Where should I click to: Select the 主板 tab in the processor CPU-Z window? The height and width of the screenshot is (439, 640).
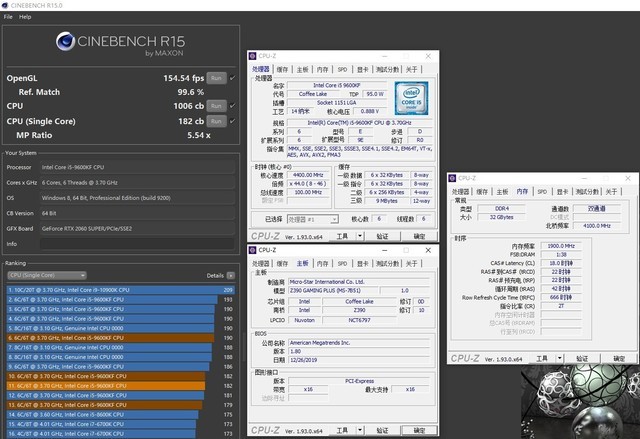302,69
